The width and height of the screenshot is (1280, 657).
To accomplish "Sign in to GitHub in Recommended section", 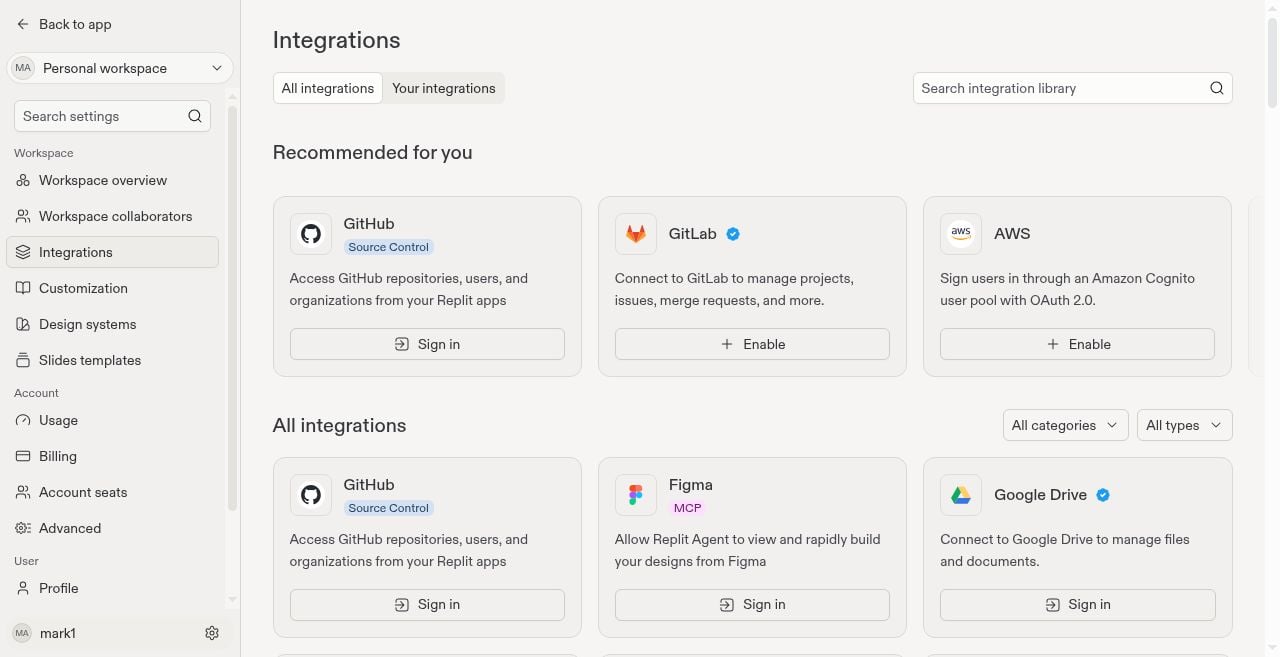I will [427, 344].
